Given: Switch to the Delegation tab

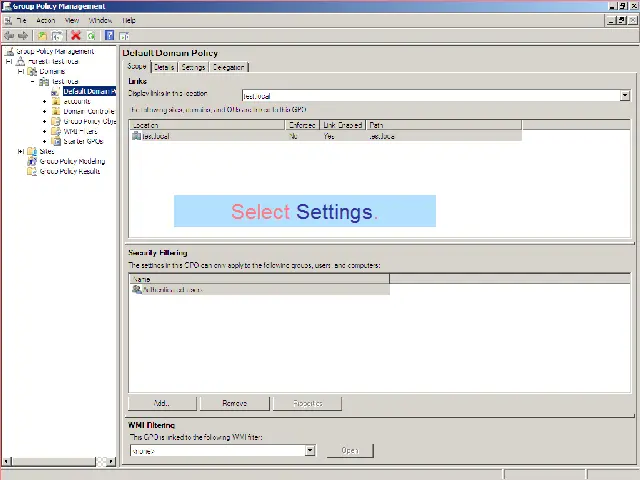Looking at the screenshot, I should [x=228, y=67].
